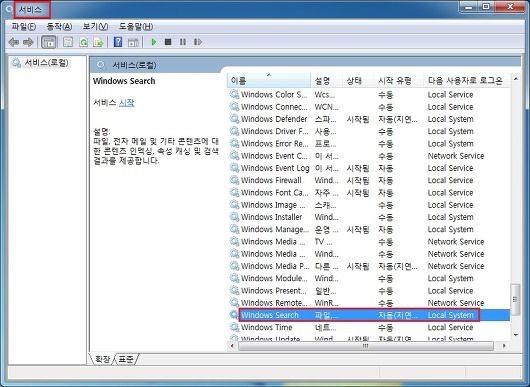The height and width of the screenshot is (387, 530).
Task: Stop service with the square stop icon
Action: click(168, 42)
